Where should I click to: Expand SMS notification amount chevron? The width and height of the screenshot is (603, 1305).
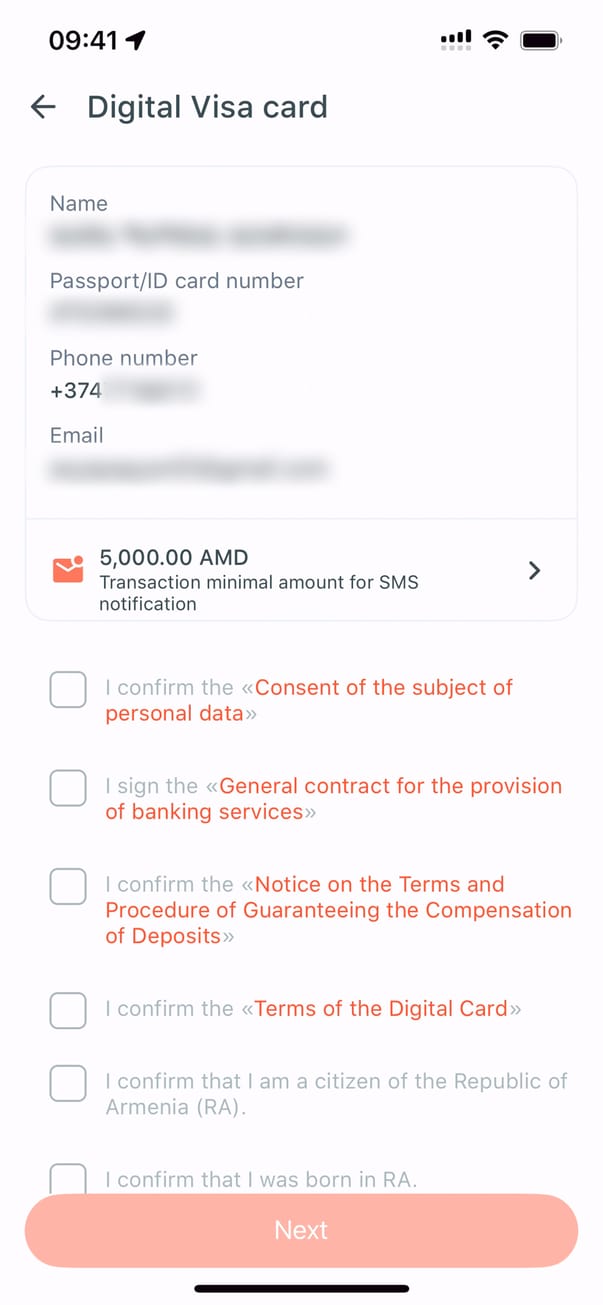pyautogui.click(x=534, y=570)
